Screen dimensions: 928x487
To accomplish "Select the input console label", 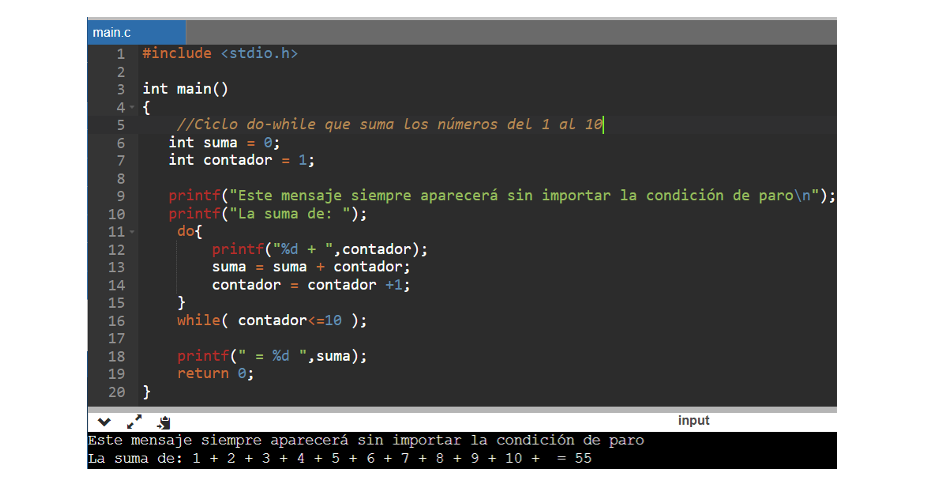I will point(693,421).
